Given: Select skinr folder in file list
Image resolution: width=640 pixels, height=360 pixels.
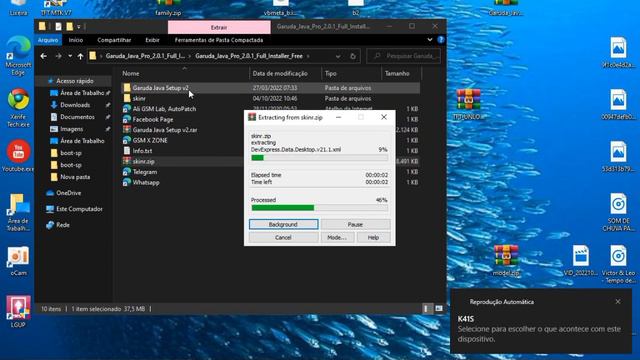Looking at the screenshot, I should (x=139, y=98).
